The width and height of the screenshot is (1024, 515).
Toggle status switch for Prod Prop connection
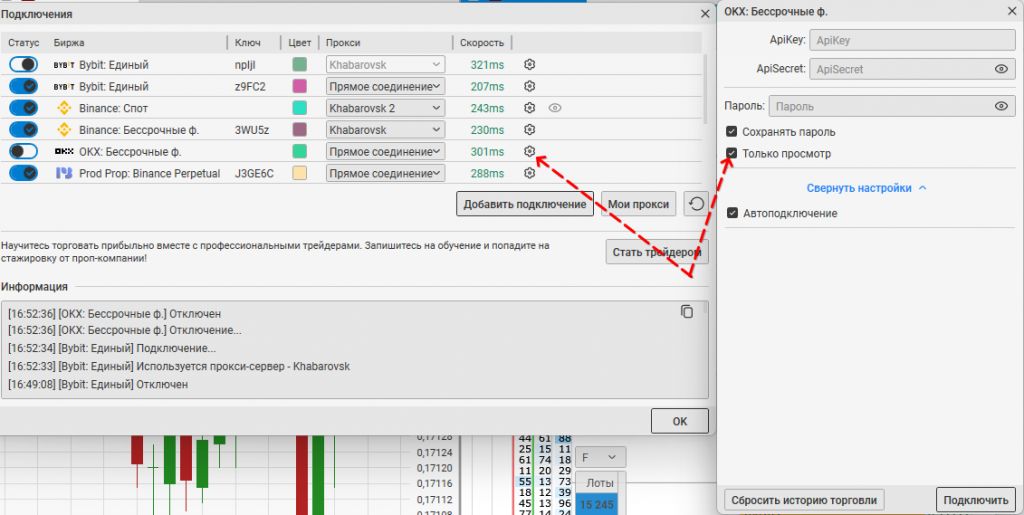click(x=24, y=173)
